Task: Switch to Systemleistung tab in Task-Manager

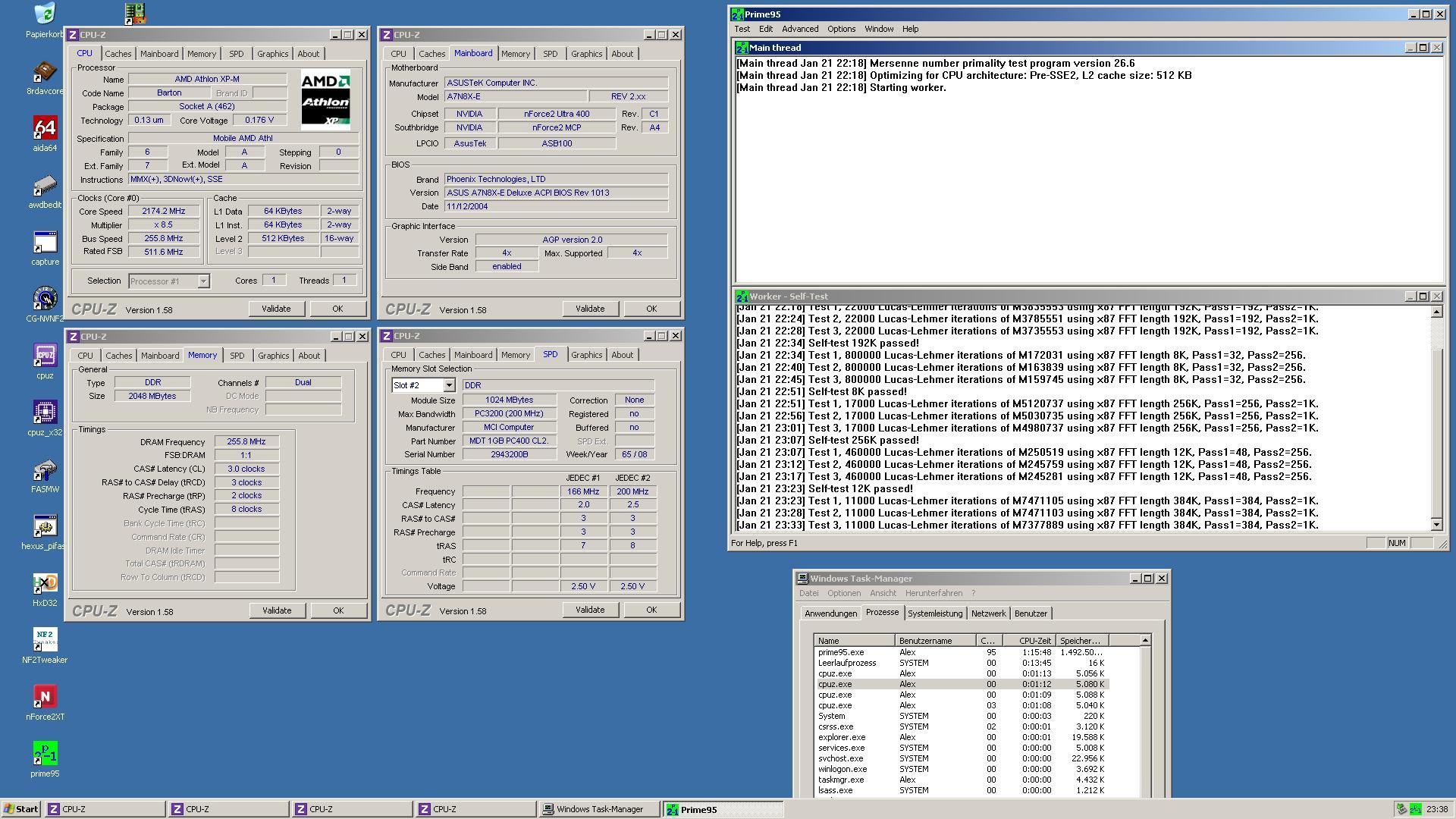Action: [x=934, y=613]
